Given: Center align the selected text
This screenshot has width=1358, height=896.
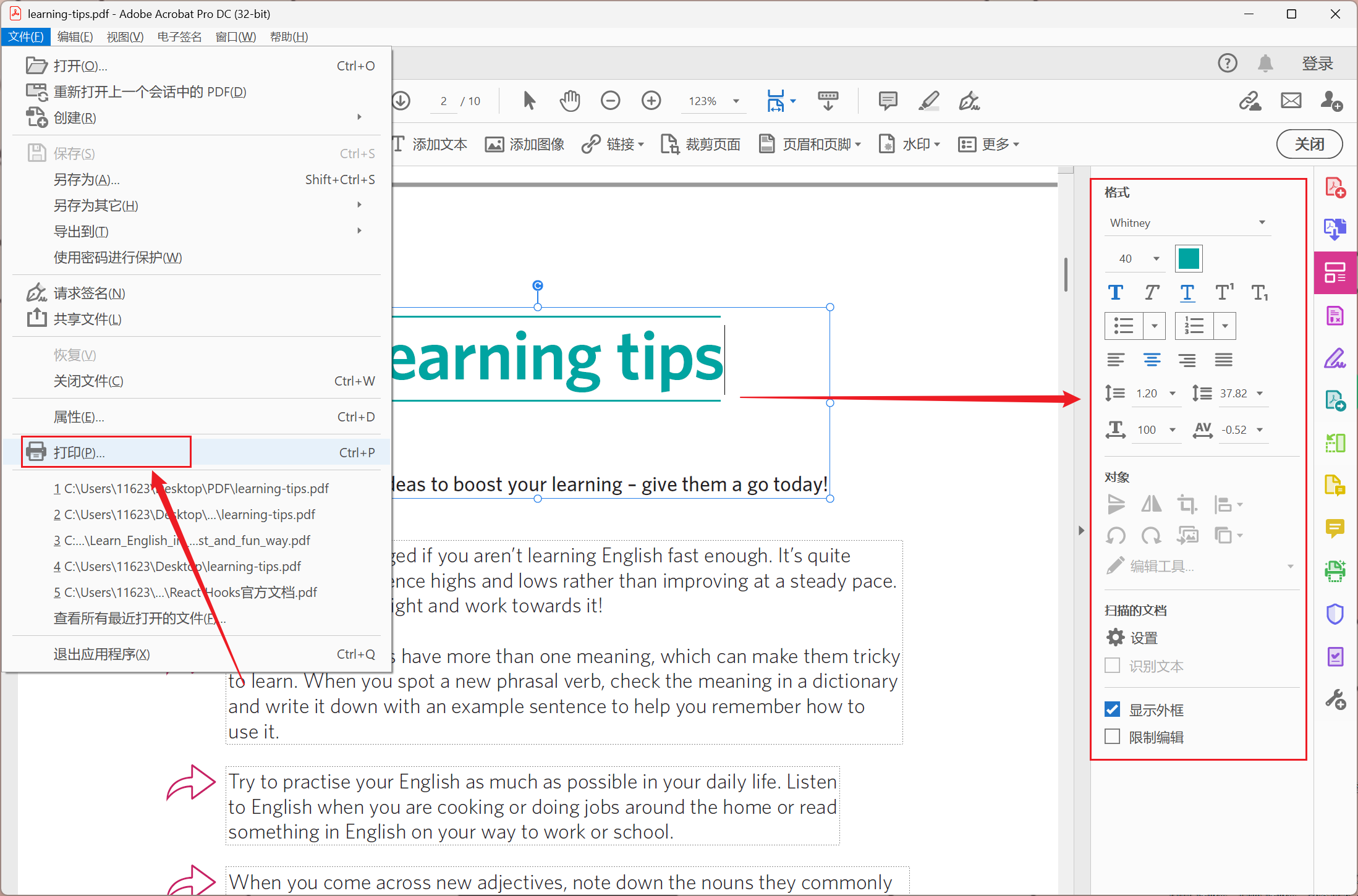Looking at the screenshot, I should coord(1151,360).
